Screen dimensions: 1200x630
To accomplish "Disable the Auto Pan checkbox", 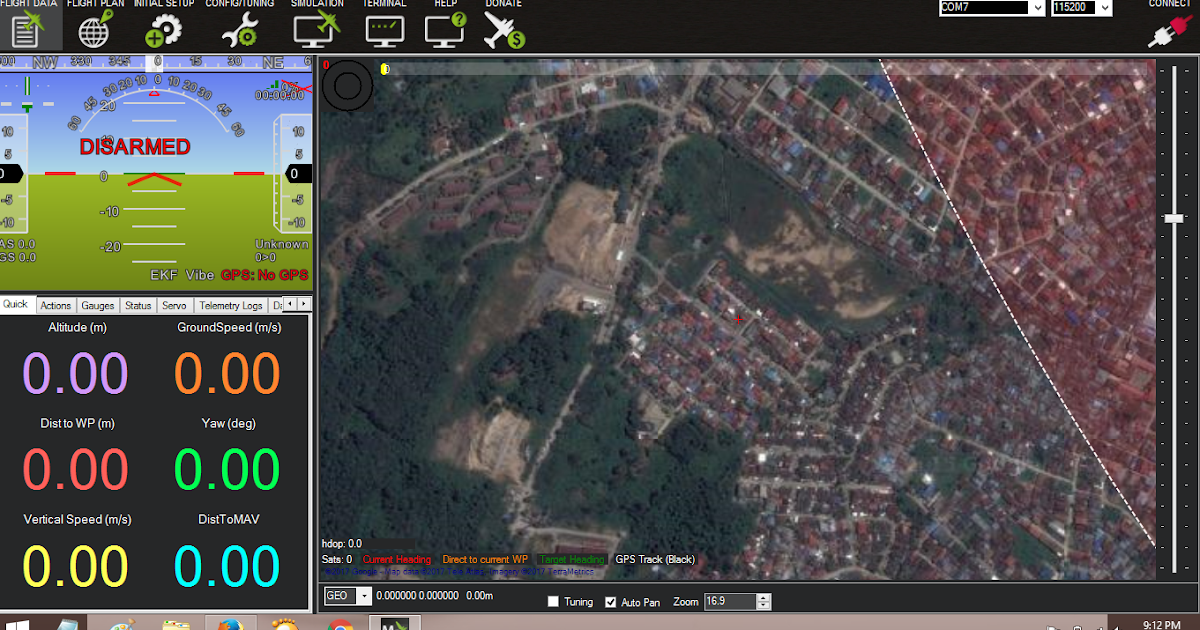I will (x=611, y=601).
